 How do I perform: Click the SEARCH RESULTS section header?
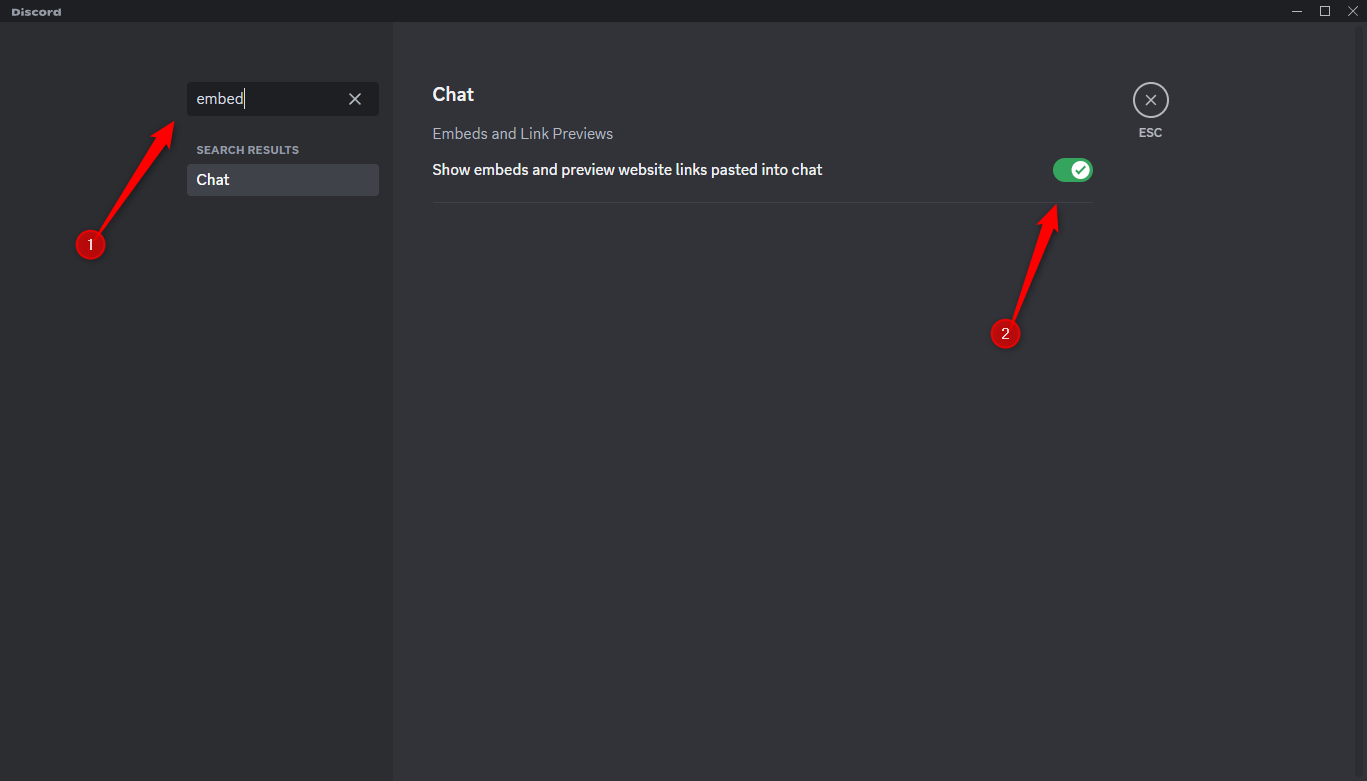point(247,149)
